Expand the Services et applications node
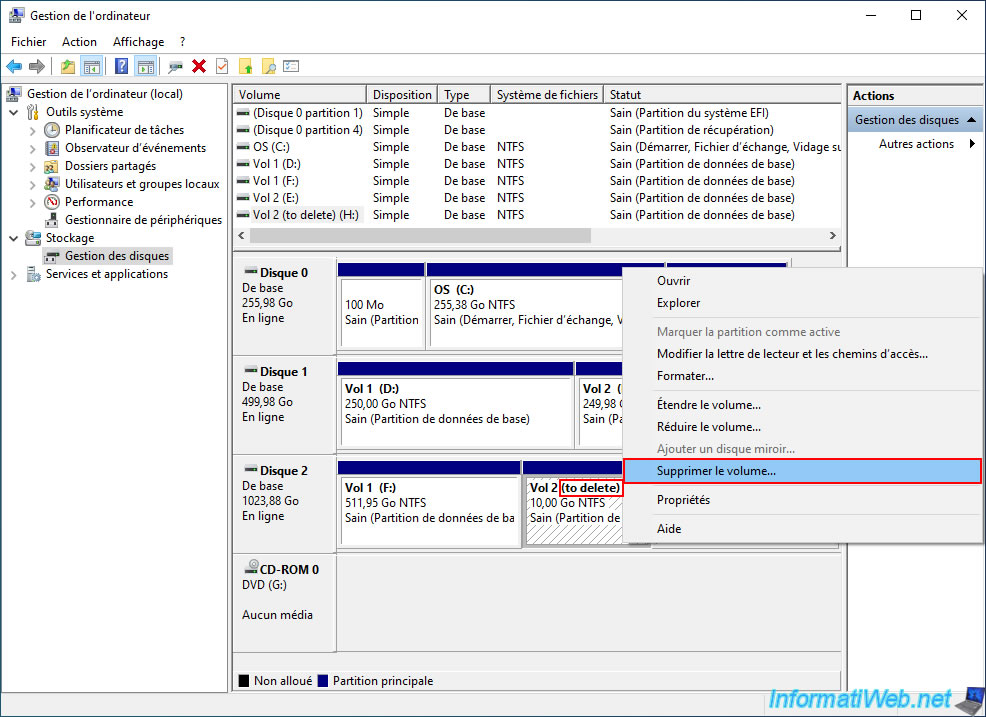986x717 pixels. coord(14,274)
